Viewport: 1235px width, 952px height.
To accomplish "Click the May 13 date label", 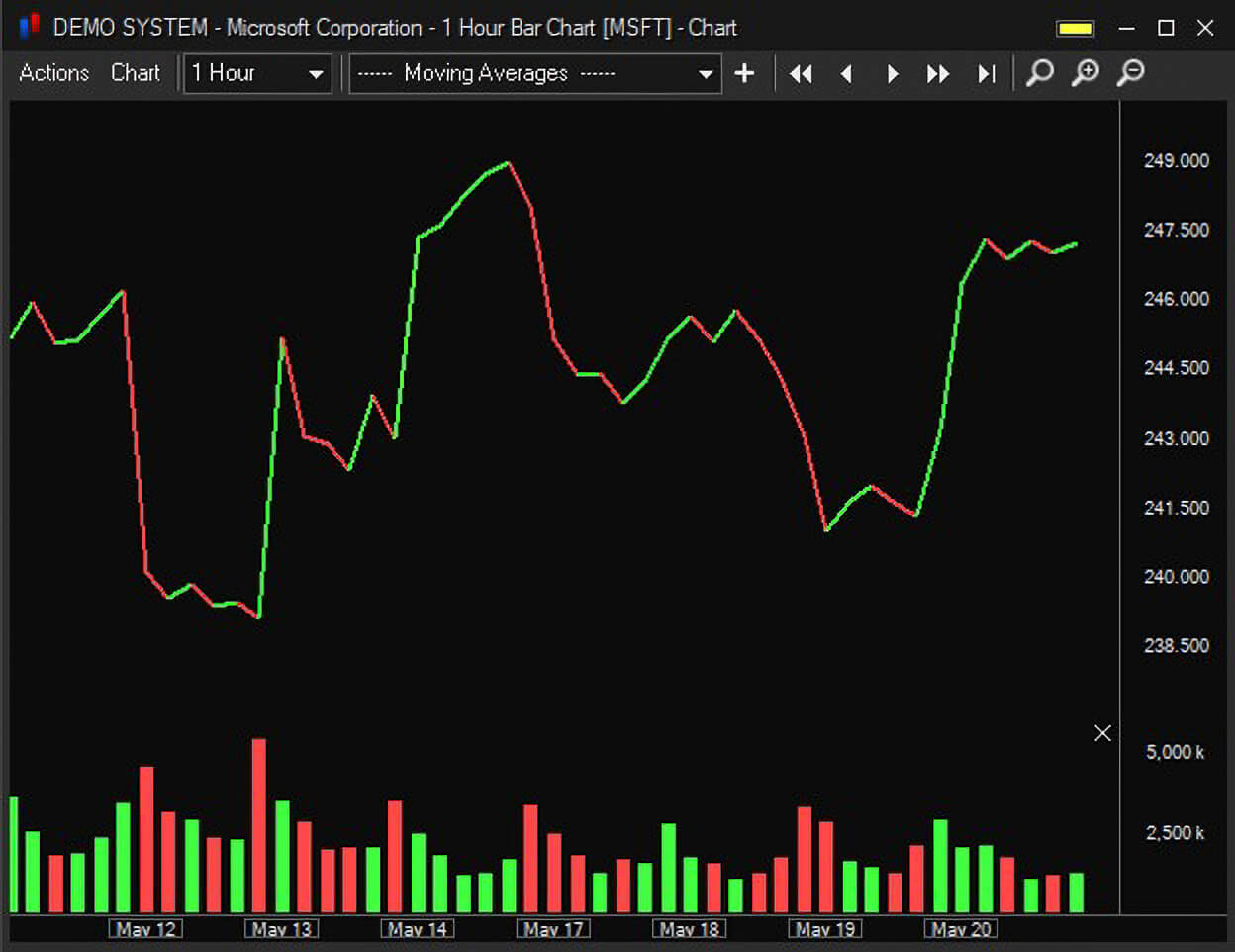I will click(281, 929).
